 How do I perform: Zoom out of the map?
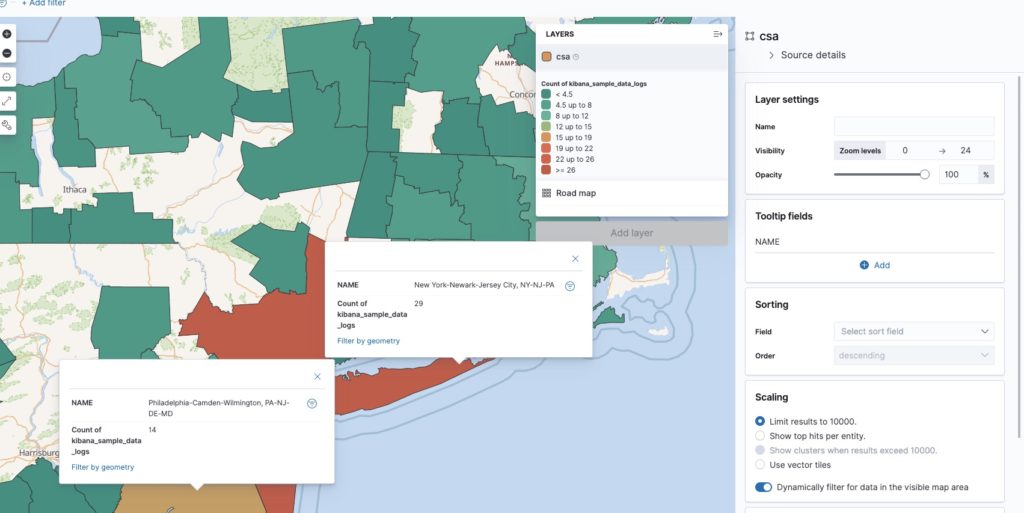7,53
